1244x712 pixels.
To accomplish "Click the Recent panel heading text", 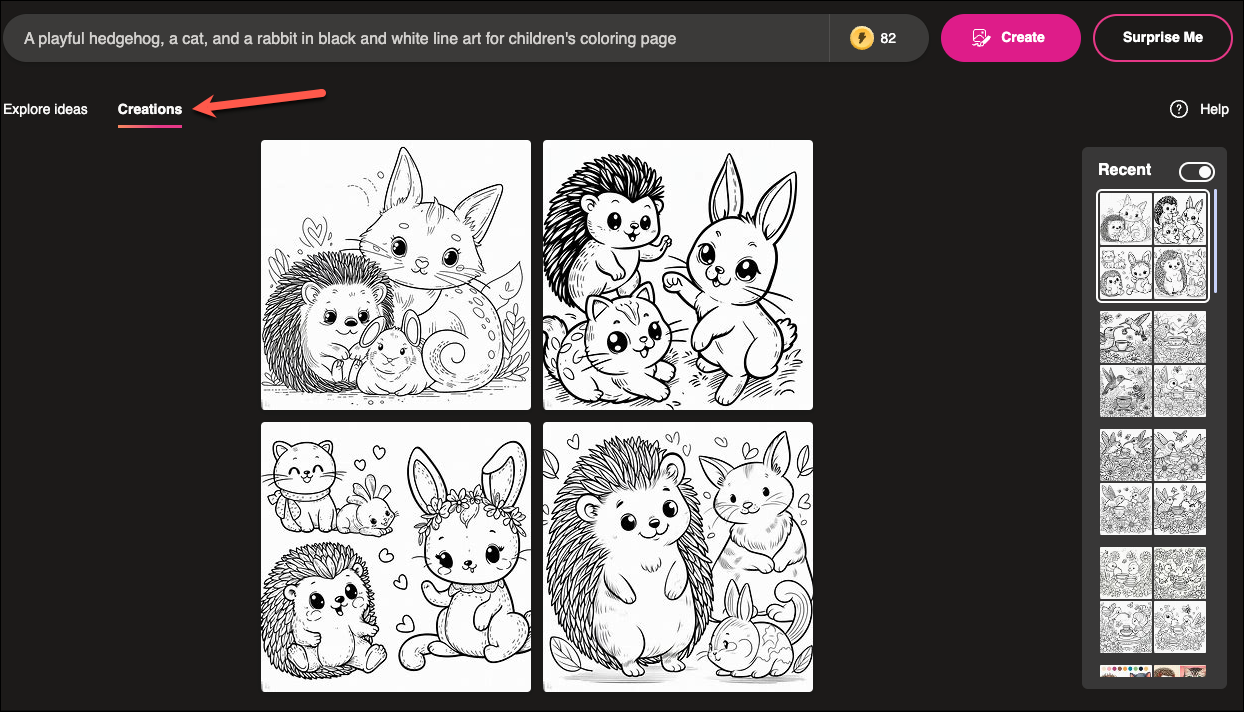I will pos(1124,170).
